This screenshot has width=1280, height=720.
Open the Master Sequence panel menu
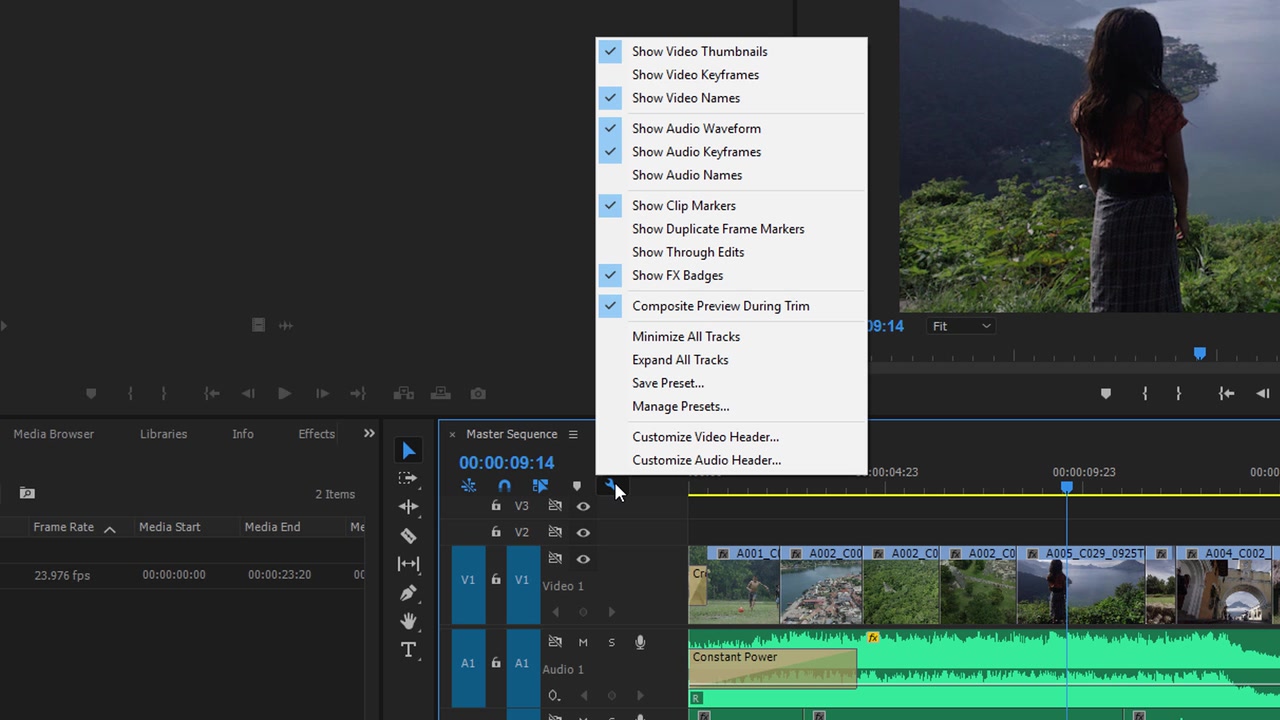pyautogui.click(x=572, y=434)
